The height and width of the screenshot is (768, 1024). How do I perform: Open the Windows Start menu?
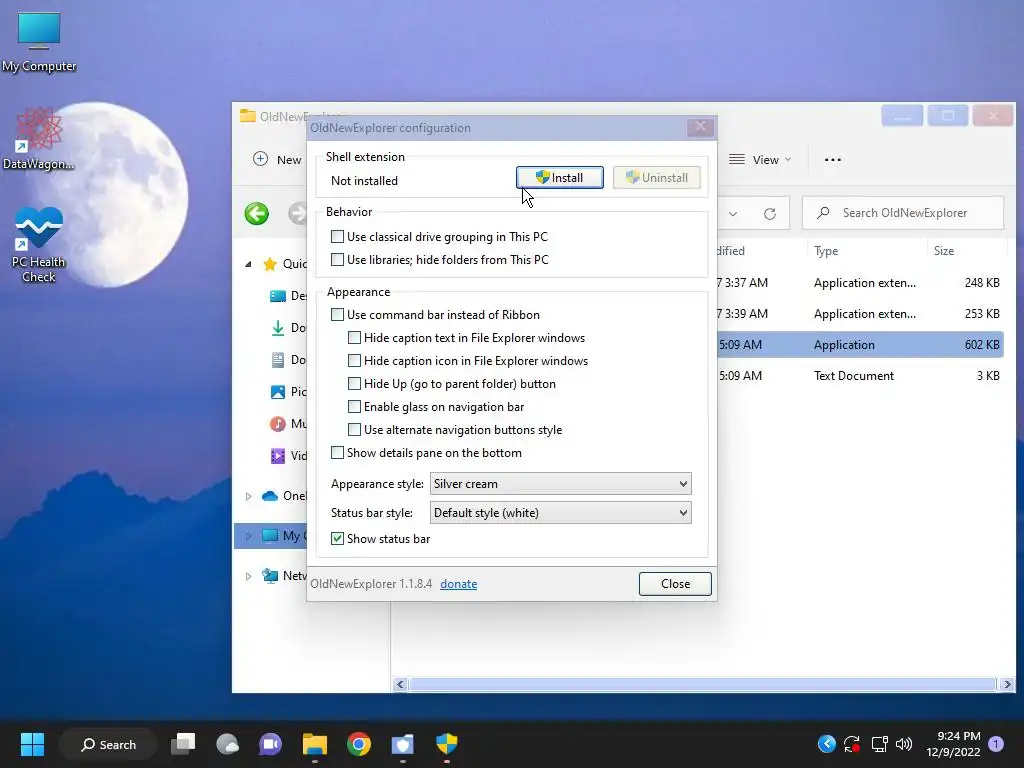click(x=32, y=744)
